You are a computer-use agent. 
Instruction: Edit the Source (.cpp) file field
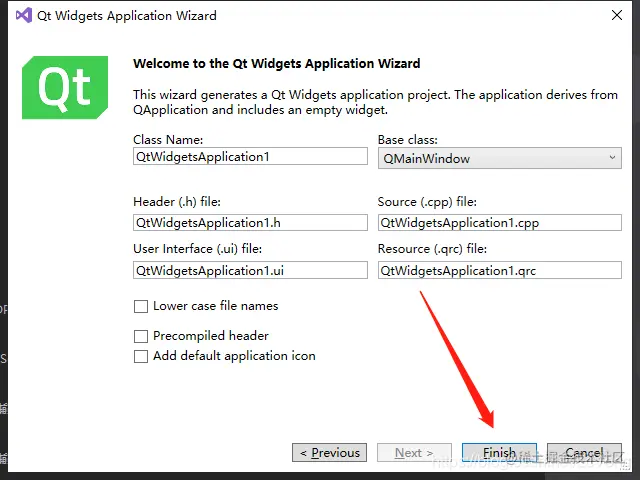tap(500, 223)
